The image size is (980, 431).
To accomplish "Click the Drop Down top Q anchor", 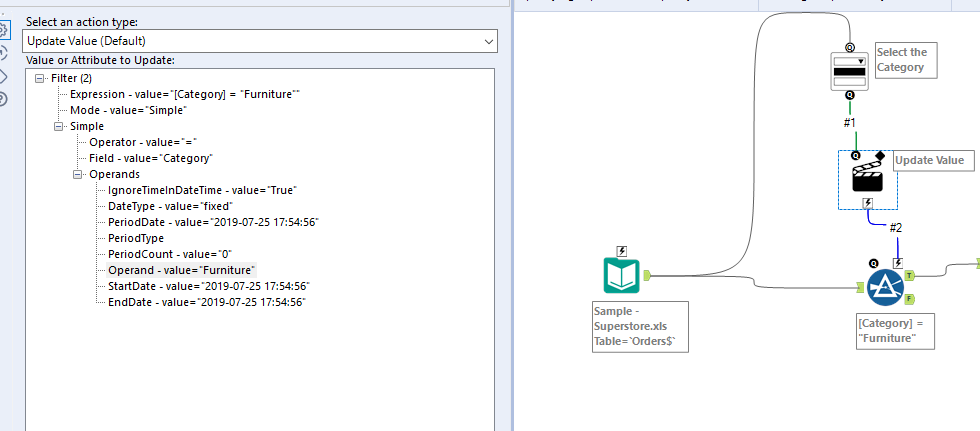I will coord(849,47).
